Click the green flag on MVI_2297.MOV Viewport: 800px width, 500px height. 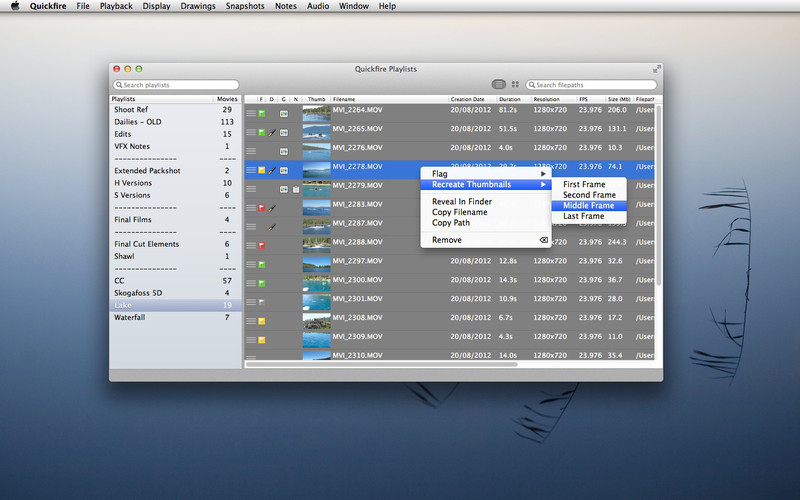tap(262, 264)
